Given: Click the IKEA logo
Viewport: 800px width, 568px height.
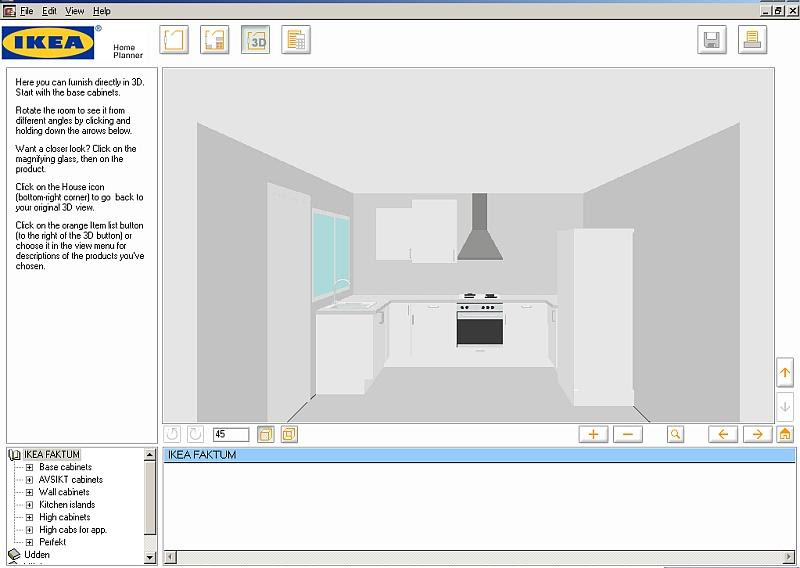Looking at the screenshot, I should tap(48, 43).
